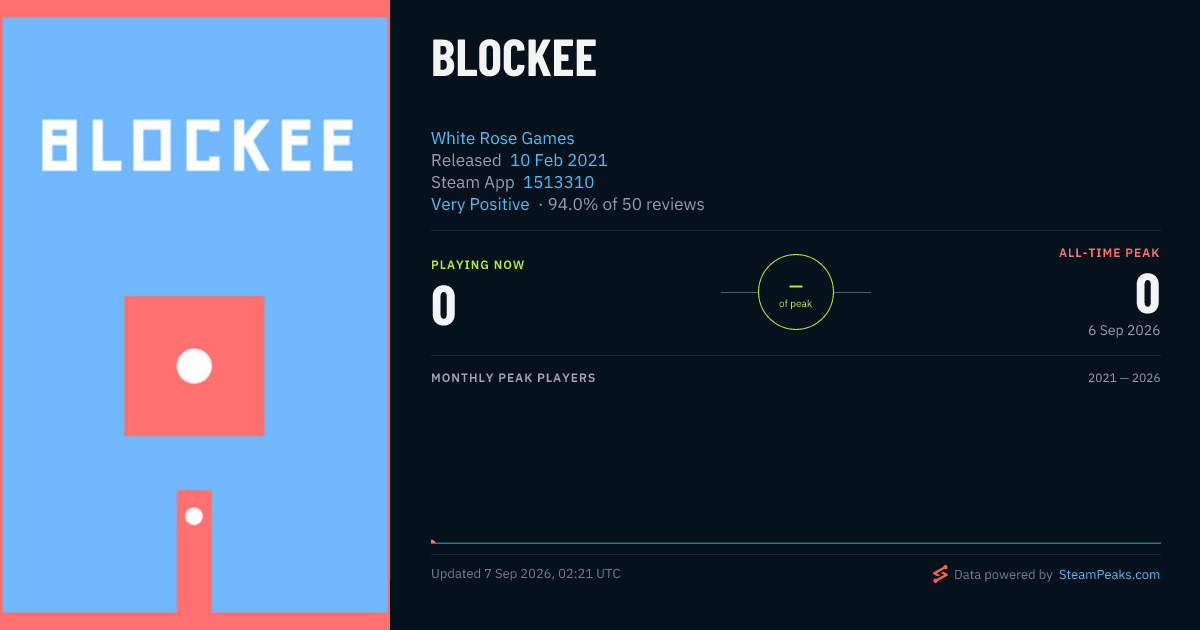1200x630 pixels.
Task: Click the BLOCKEE game cover image
Action: 195,315
